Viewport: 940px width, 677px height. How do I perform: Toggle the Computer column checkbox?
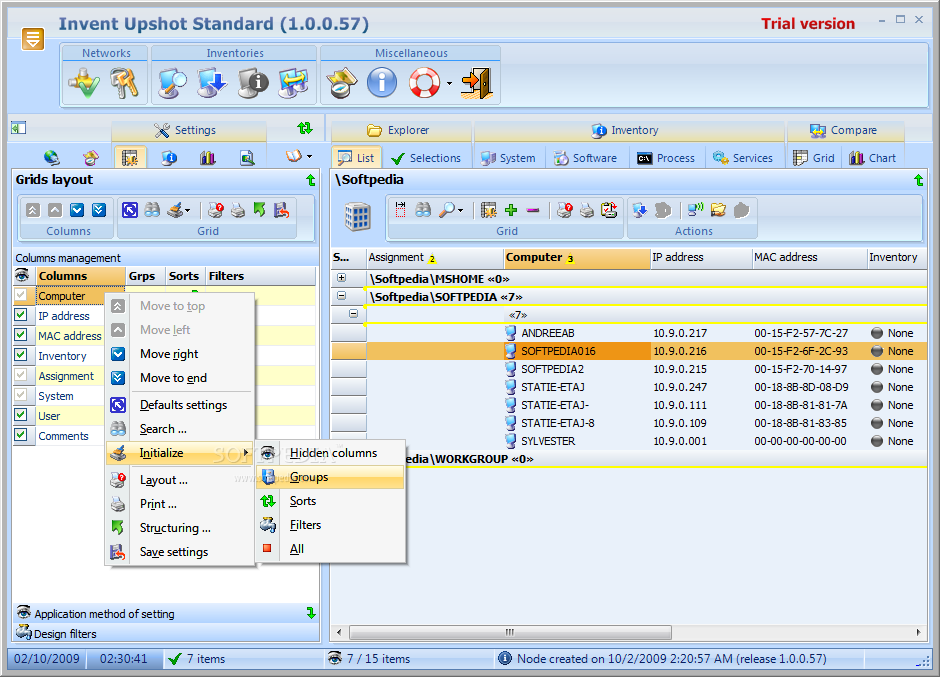pyautogui.click(x=21, y=295)
